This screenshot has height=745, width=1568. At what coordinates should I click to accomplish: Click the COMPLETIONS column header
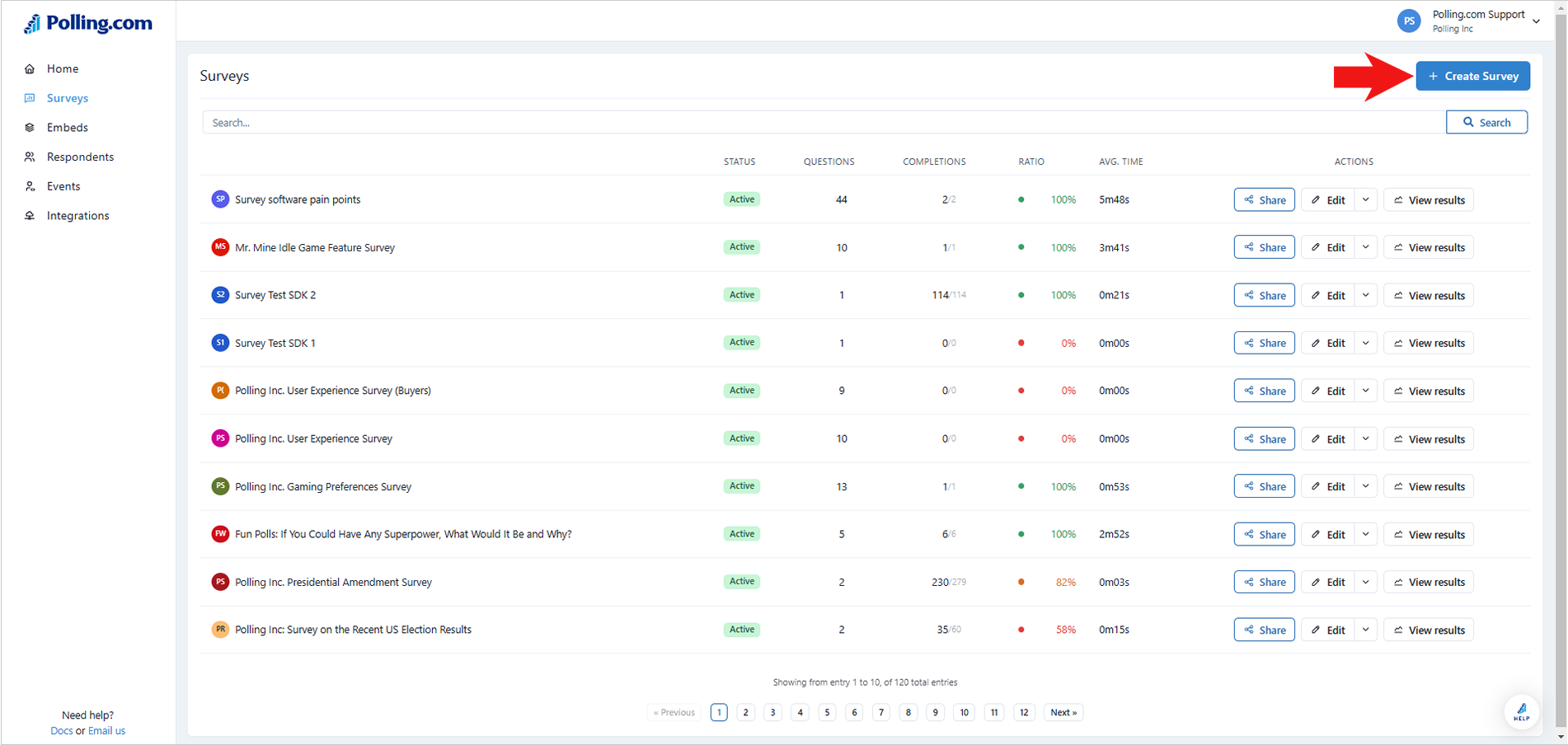[x=934, y=162]
